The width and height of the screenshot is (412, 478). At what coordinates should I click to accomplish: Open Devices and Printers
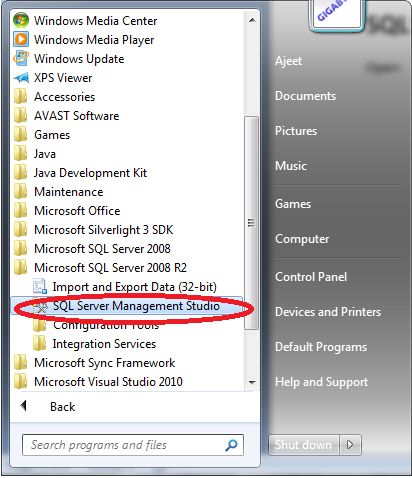(x=328, y=312)
